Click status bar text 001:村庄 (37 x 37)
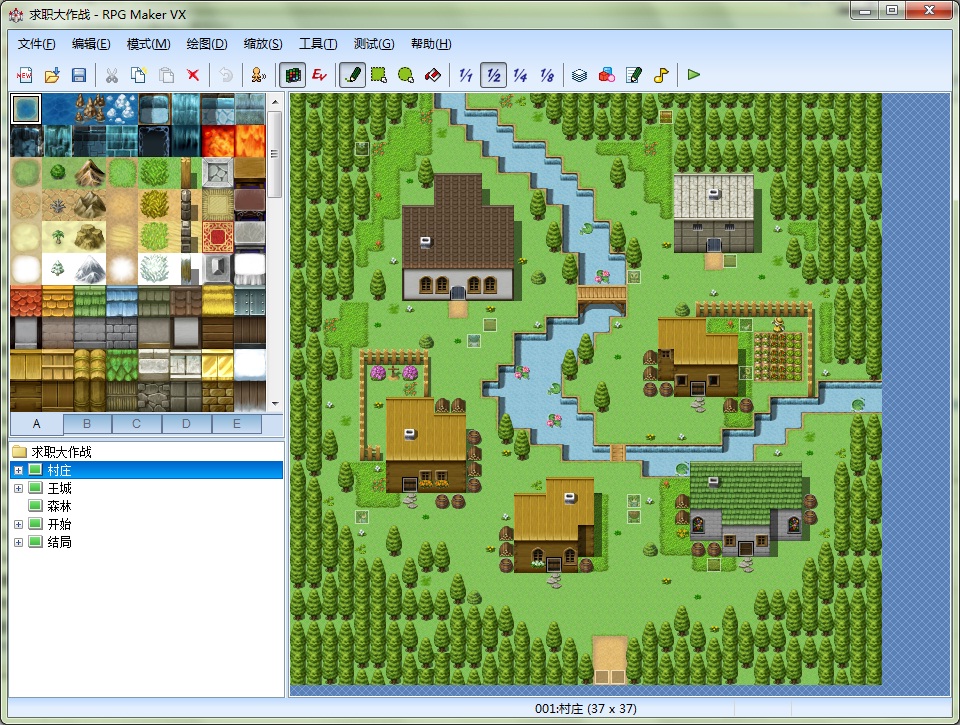 585,708
